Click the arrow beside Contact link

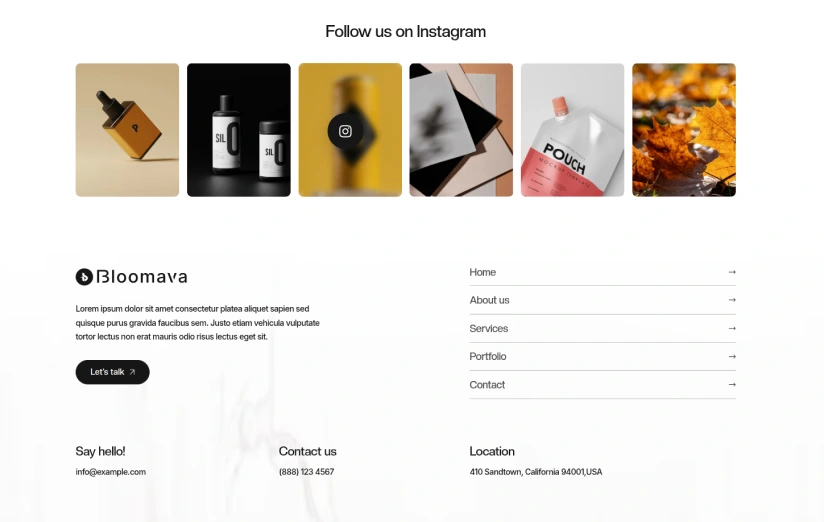pyautogui.click(x=732, y=384)
